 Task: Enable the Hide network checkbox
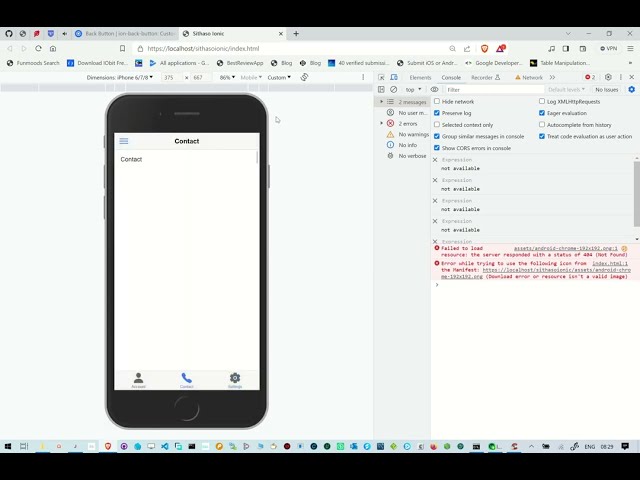coord(437,101)
